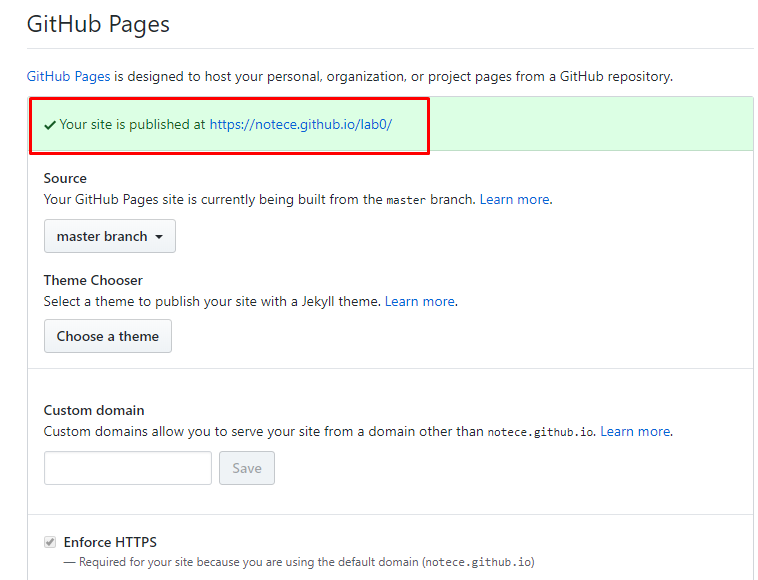Focus the custom domain input field
This screenshot has height=580, width=758.
tap(128, 468)
